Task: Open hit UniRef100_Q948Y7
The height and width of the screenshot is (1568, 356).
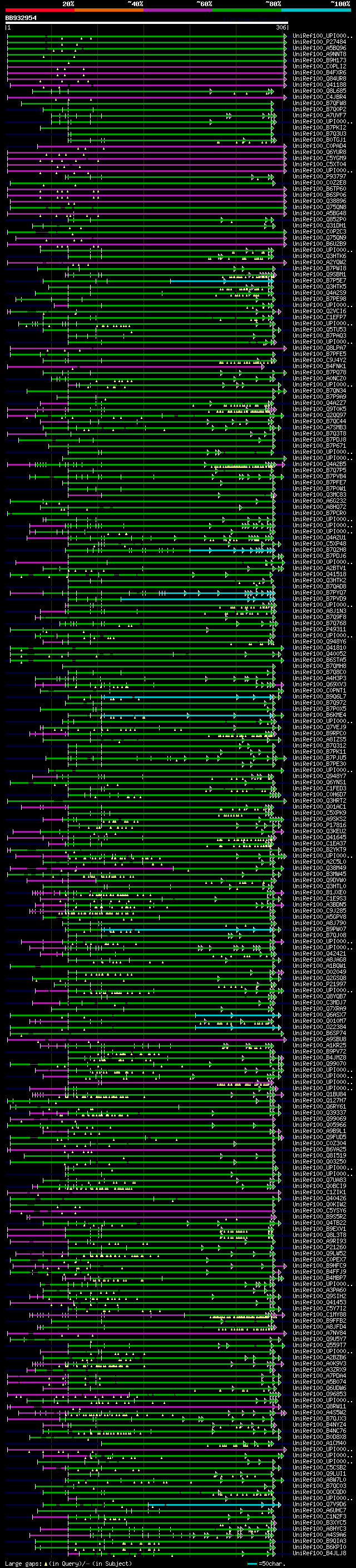Action: (x=319, y=776)
